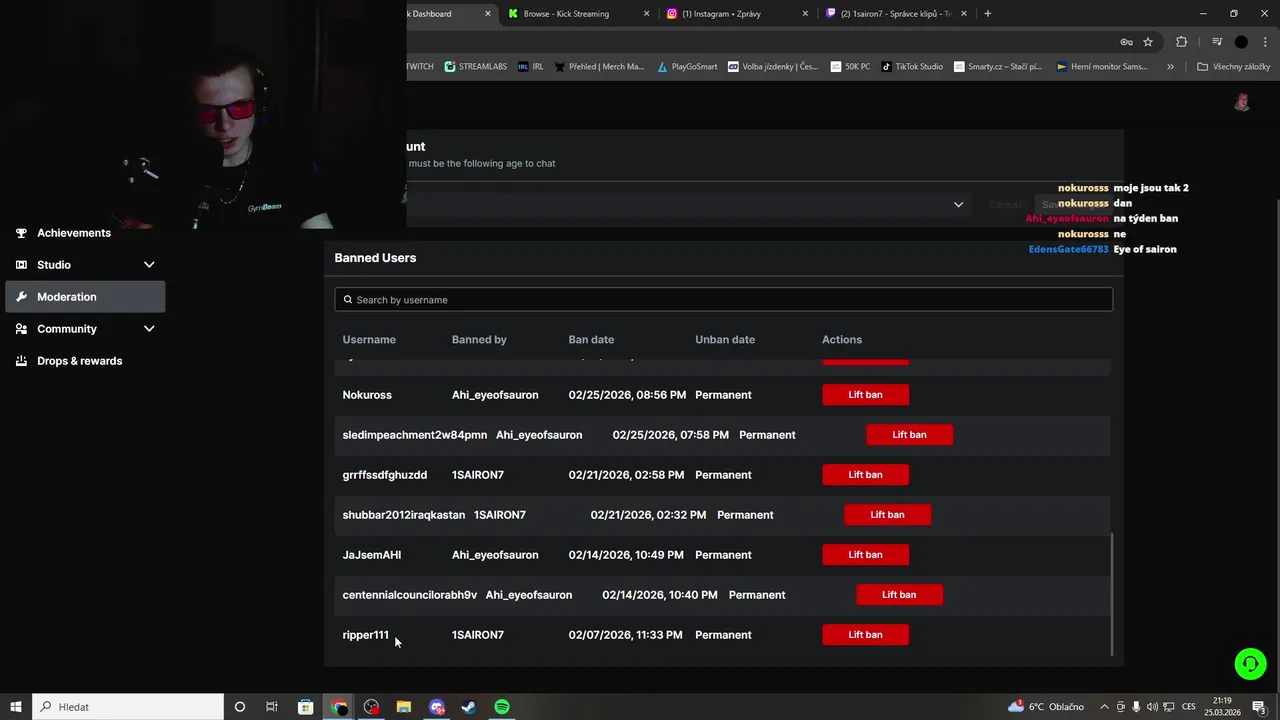Image resolution: width=1280 pixels, height=720 pixels.
Task: Lift the ban on centennialcouncilorabh9v
Action: click(x=899, y=595)
